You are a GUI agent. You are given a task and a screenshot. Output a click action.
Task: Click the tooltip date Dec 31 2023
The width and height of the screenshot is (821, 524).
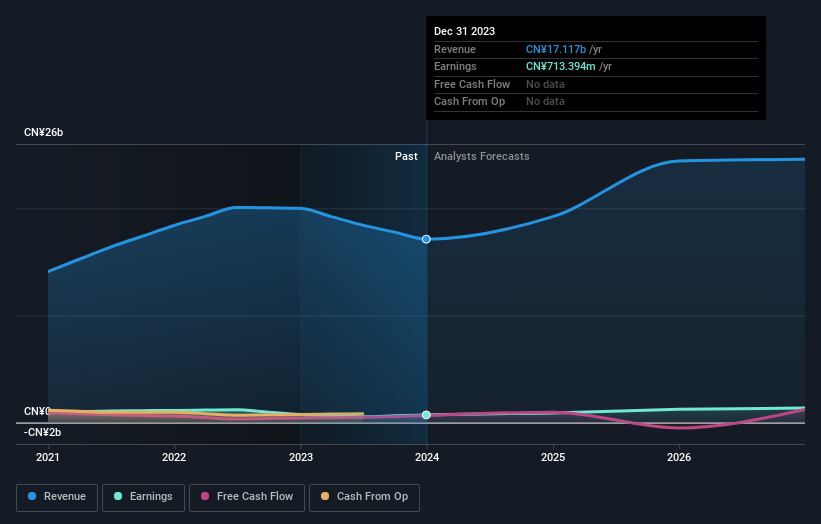coord(464,31)
